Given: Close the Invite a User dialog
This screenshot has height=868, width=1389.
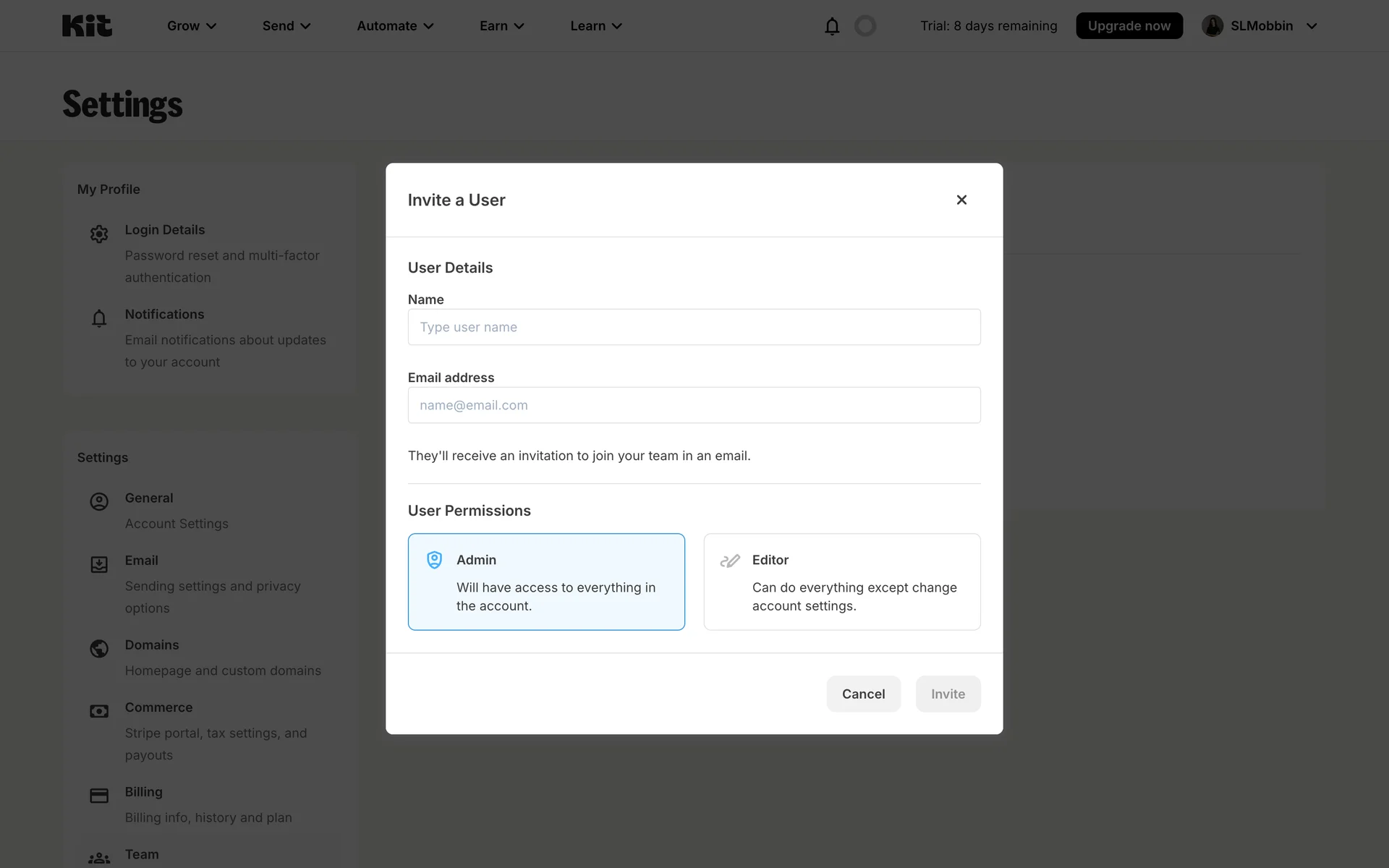Looking at the screenshot, I should tap(961, 200).
